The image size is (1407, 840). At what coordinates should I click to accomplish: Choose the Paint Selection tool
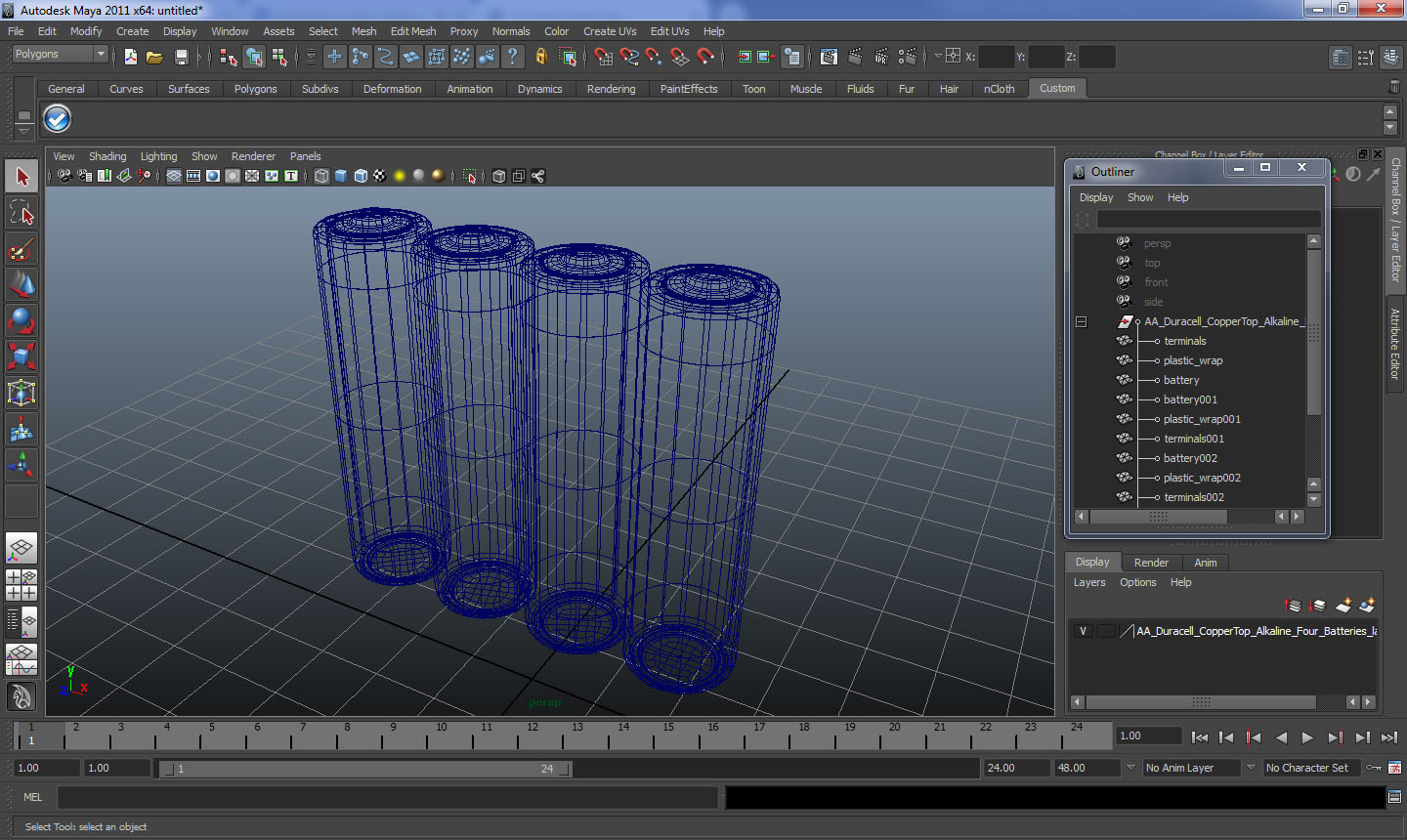click(x=21, y=249)
